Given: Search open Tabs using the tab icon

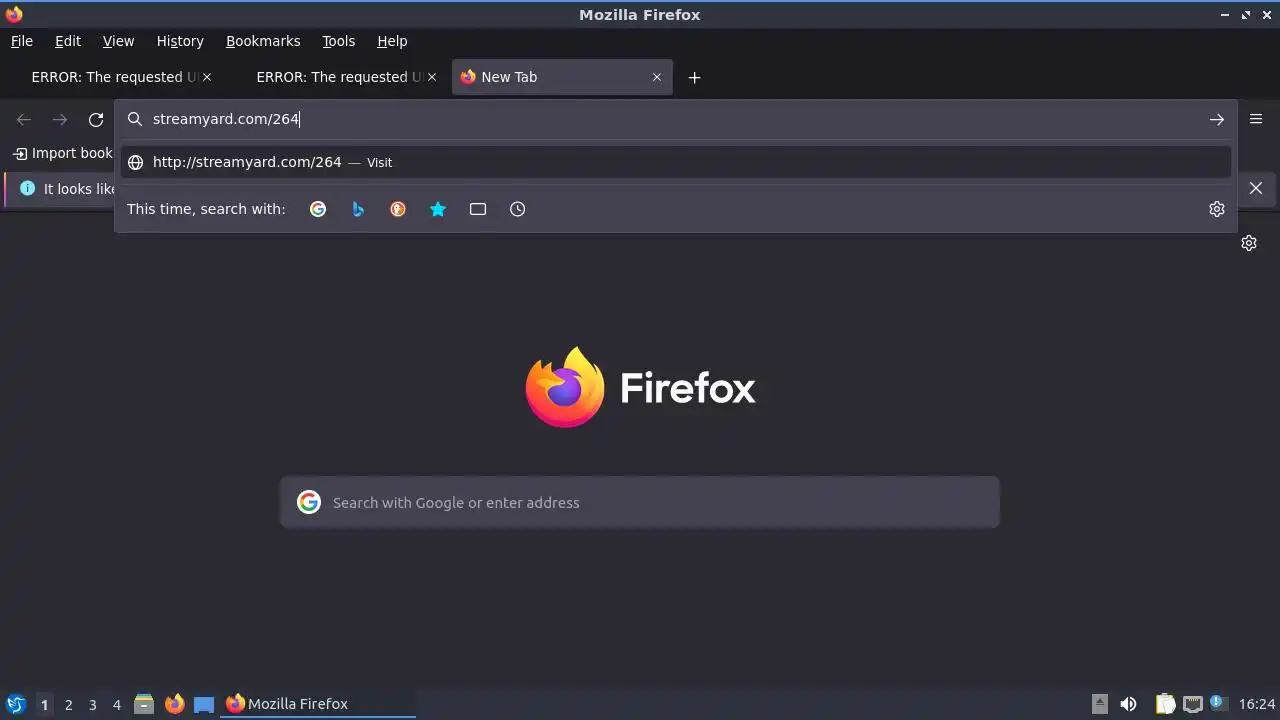Looking at the screenshot, I should pyautogui.click(x=478, y=209).
